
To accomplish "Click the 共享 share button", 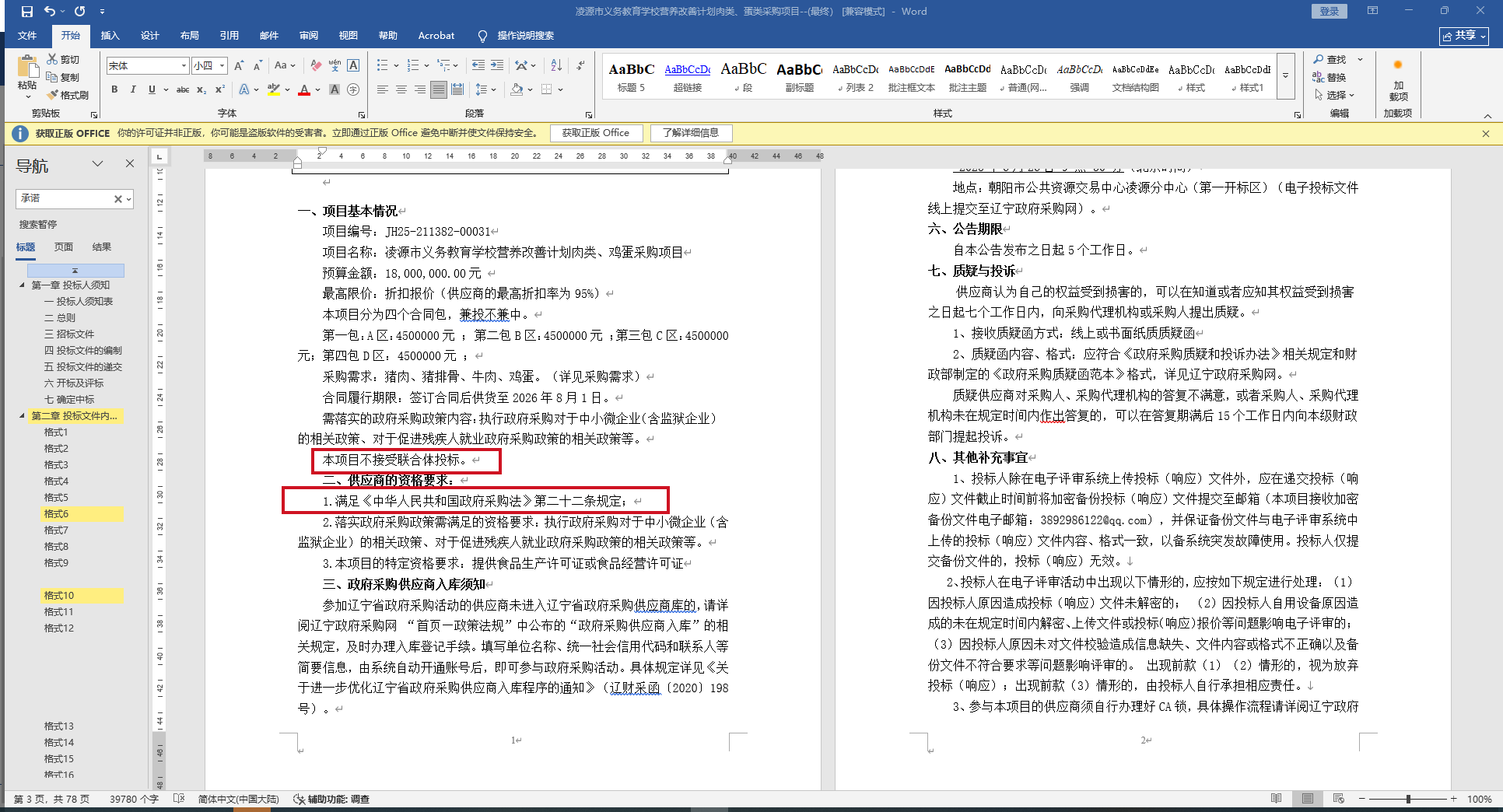I will [1464, 36].
